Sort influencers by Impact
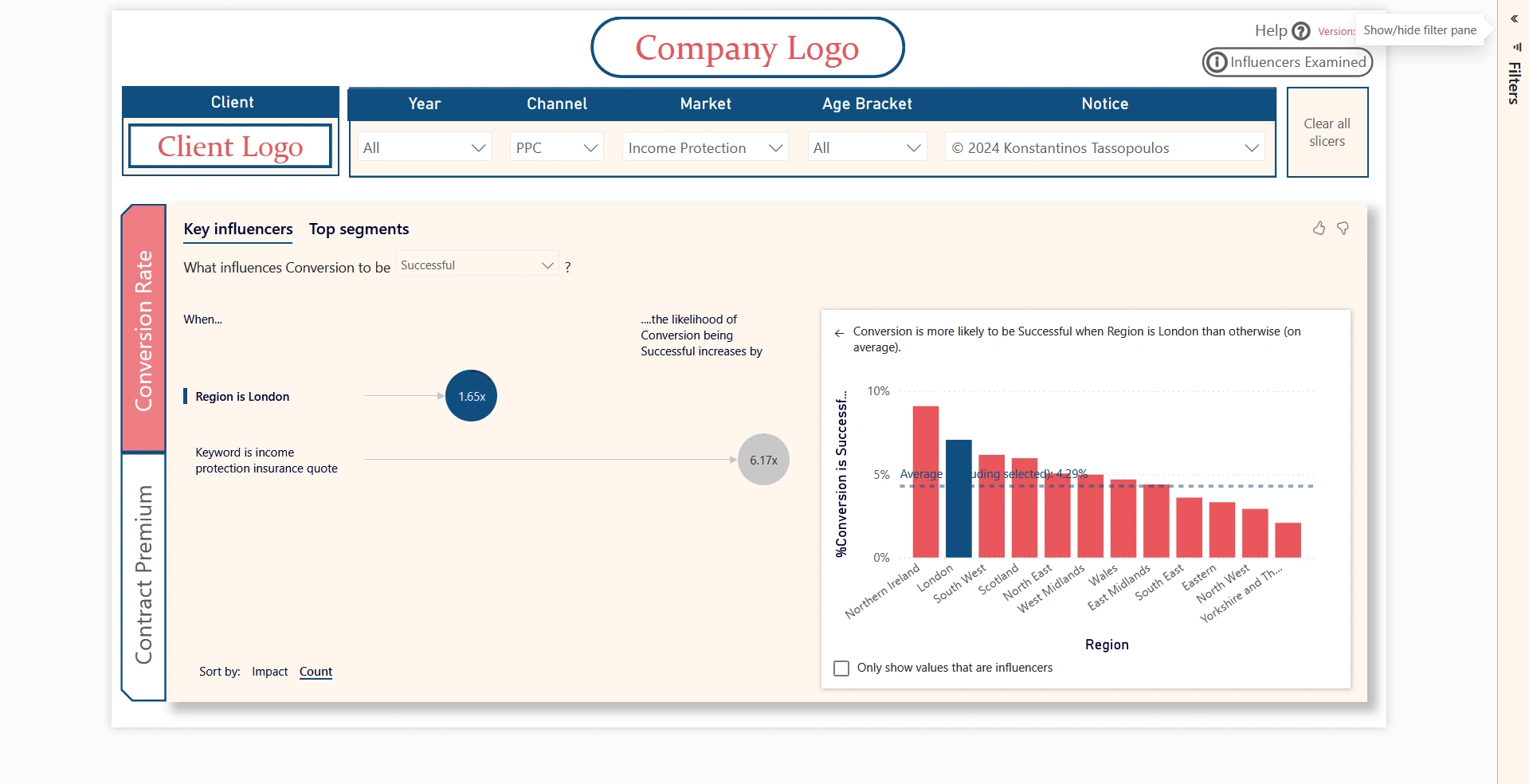Viewport: 1529px width, 784px height. (270, 672)
